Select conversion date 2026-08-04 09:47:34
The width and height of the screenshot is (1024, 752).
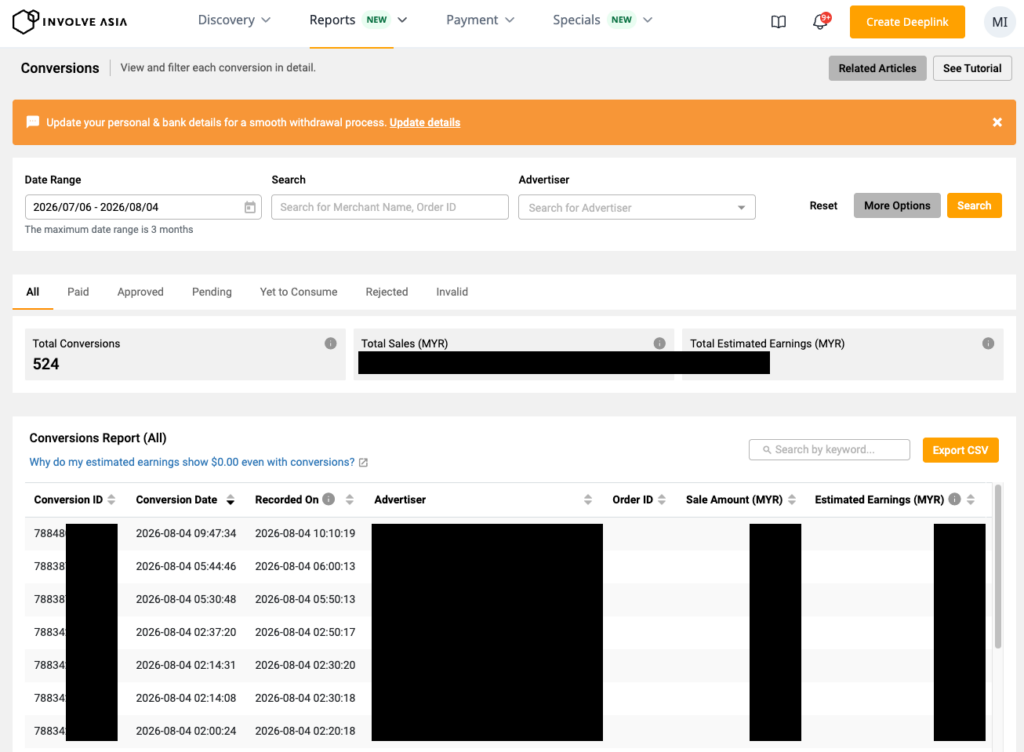click(186, 533)
